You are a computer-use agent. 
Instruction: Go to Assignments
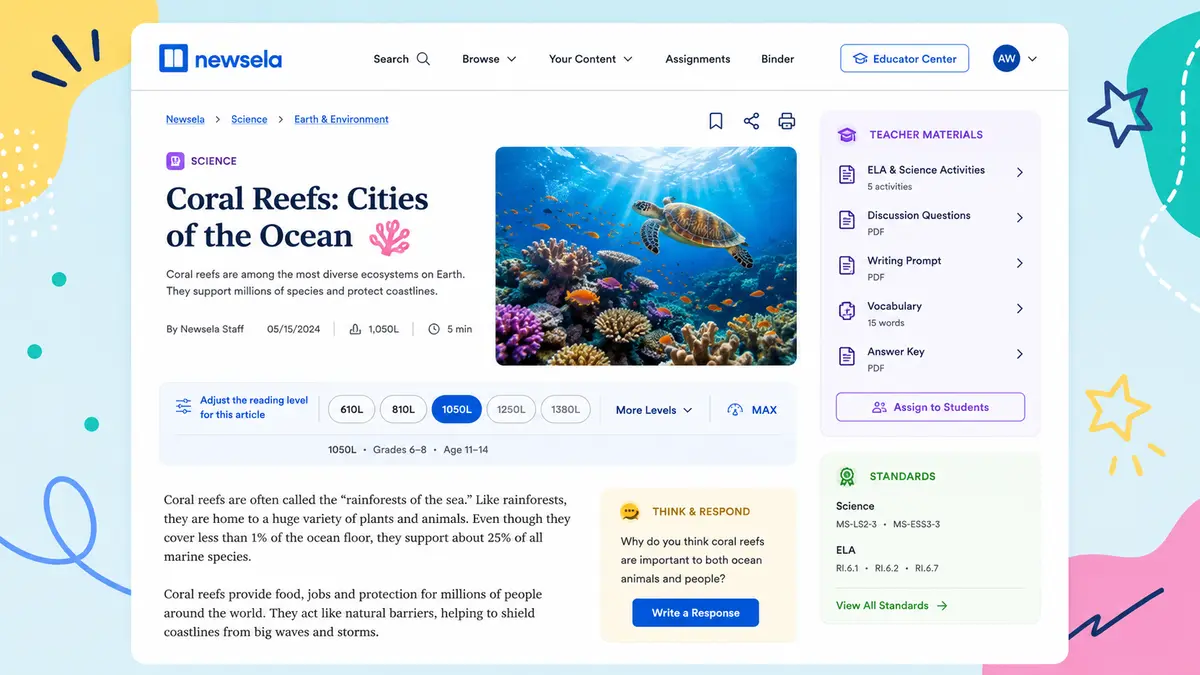[x=698, y=59]
